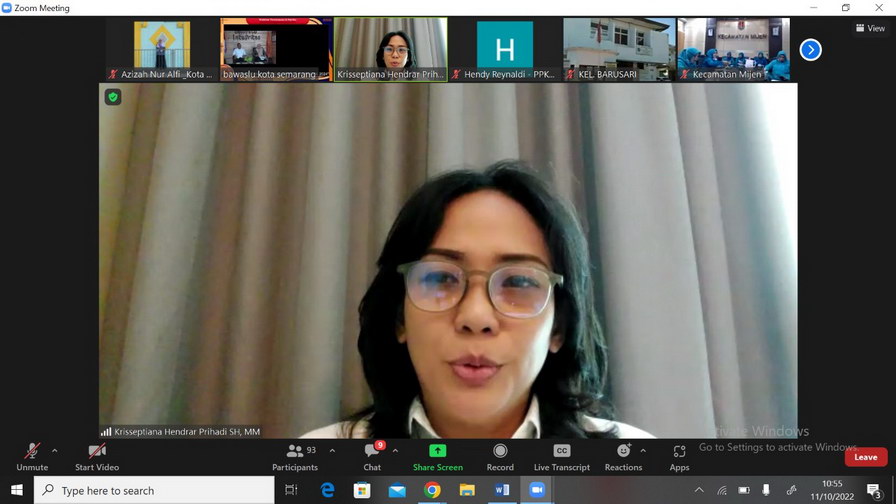Select Kecamatan Mijen participant thumbnail
This screenshot has width=896, height=504.
coord(734,49)
